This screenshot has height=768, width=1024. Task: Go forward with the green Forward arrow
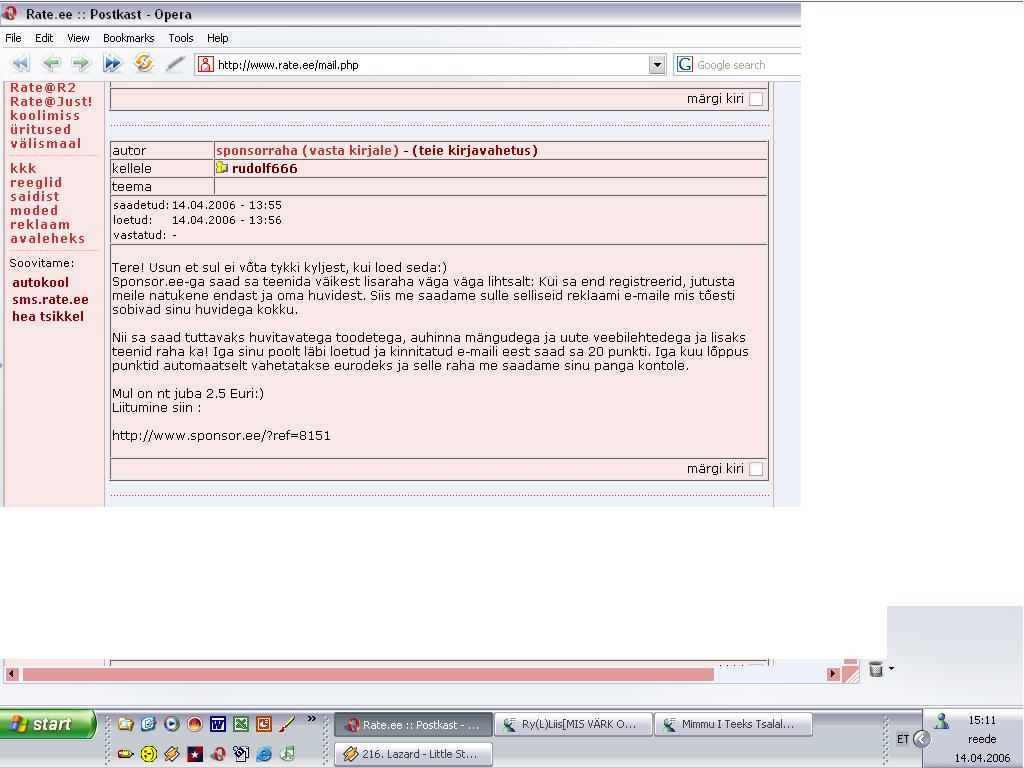tap(81, 63)
